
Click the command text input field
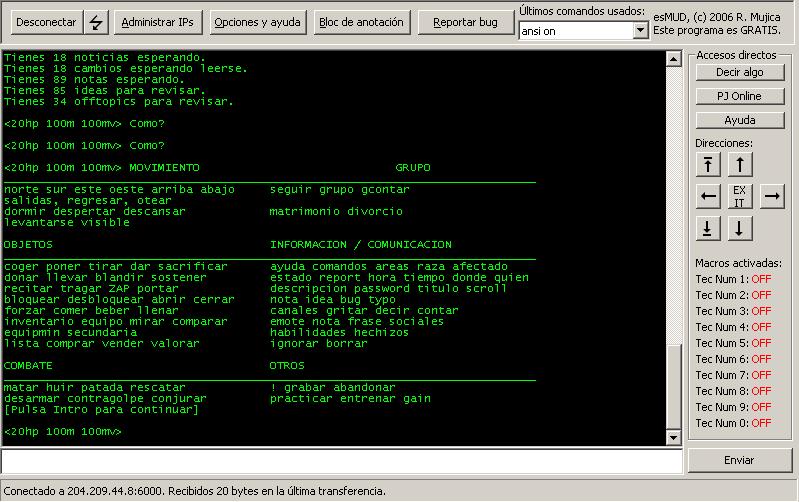coord(340,461)
